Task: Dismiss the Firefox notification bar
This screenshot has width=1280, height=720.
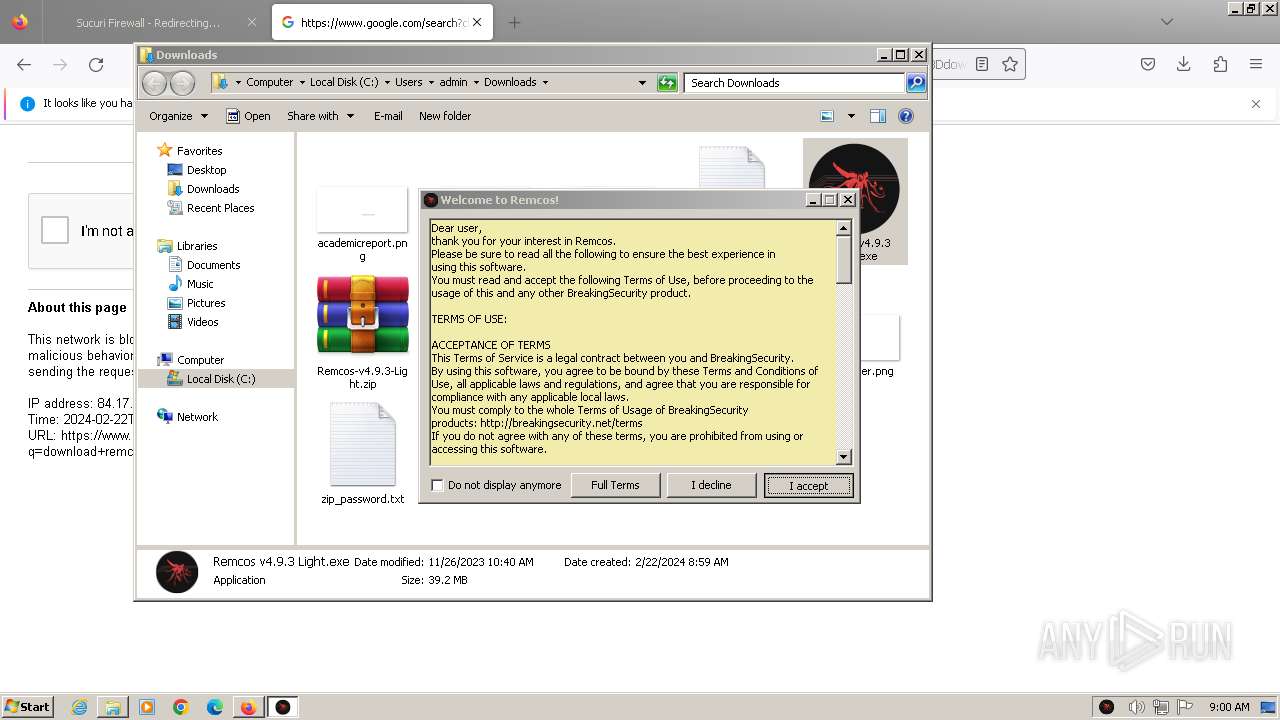Action: tap(1256, 103)
